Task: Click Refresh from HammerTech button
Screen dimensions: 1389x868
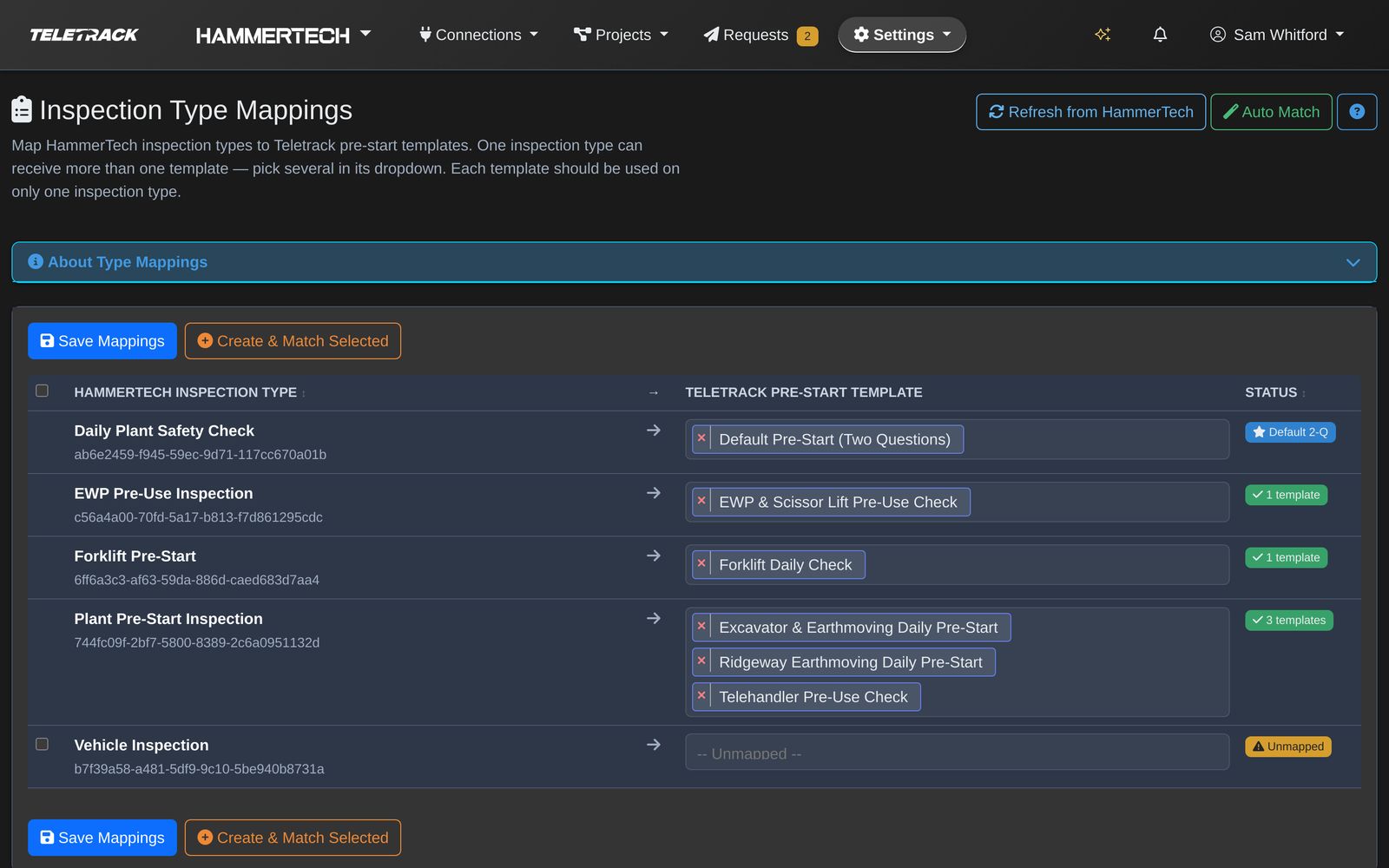Action: pos(1090,112)
